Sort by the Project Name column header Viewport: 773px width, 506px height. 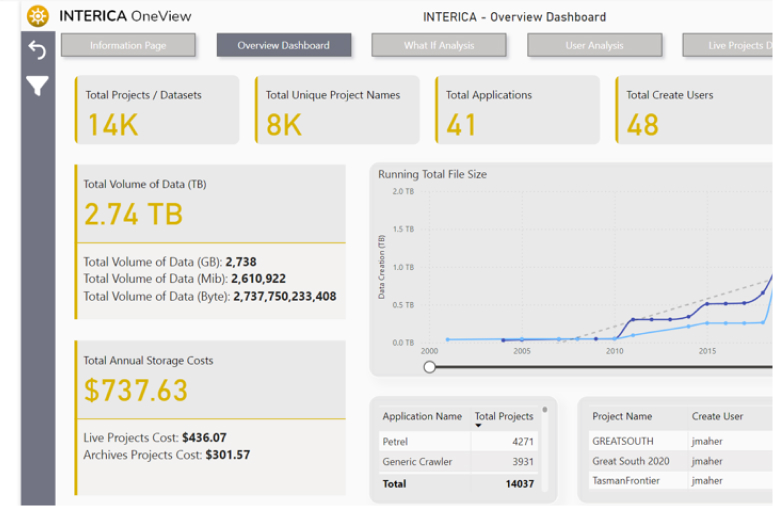[x=622, y=416]
